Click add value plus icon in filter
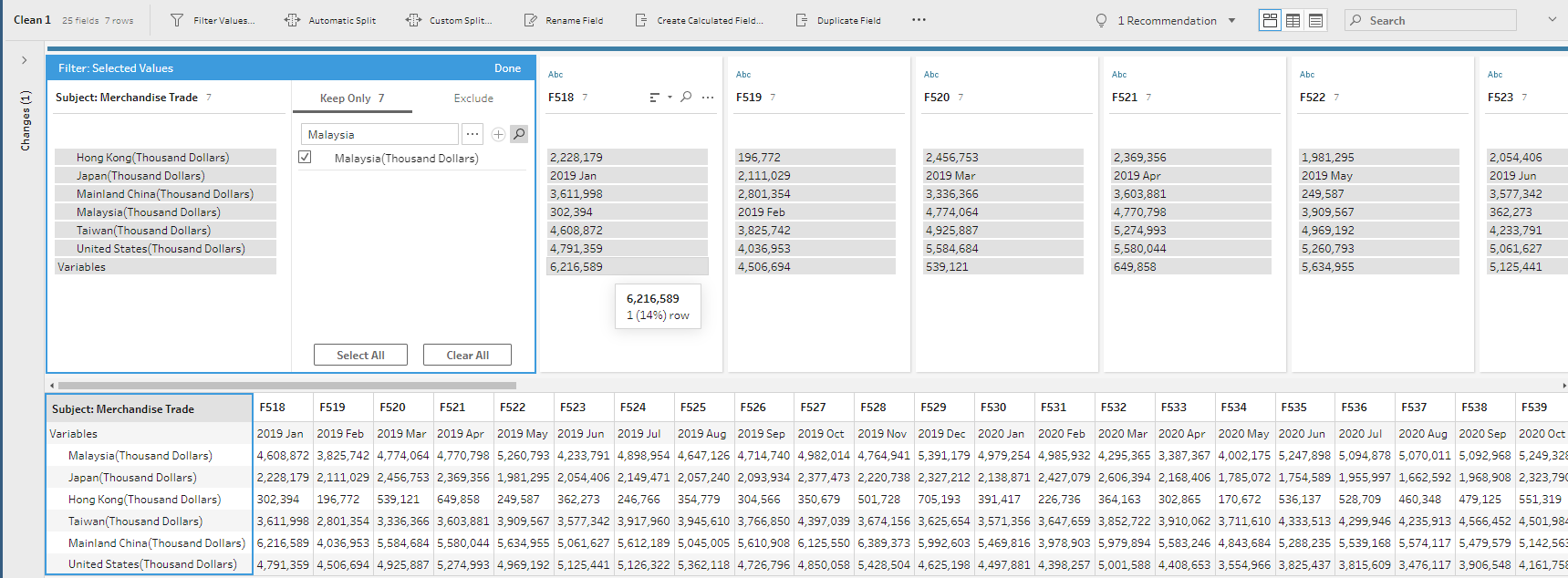The width and height of the screenshot is (1568, 578). tap(498, 134)
